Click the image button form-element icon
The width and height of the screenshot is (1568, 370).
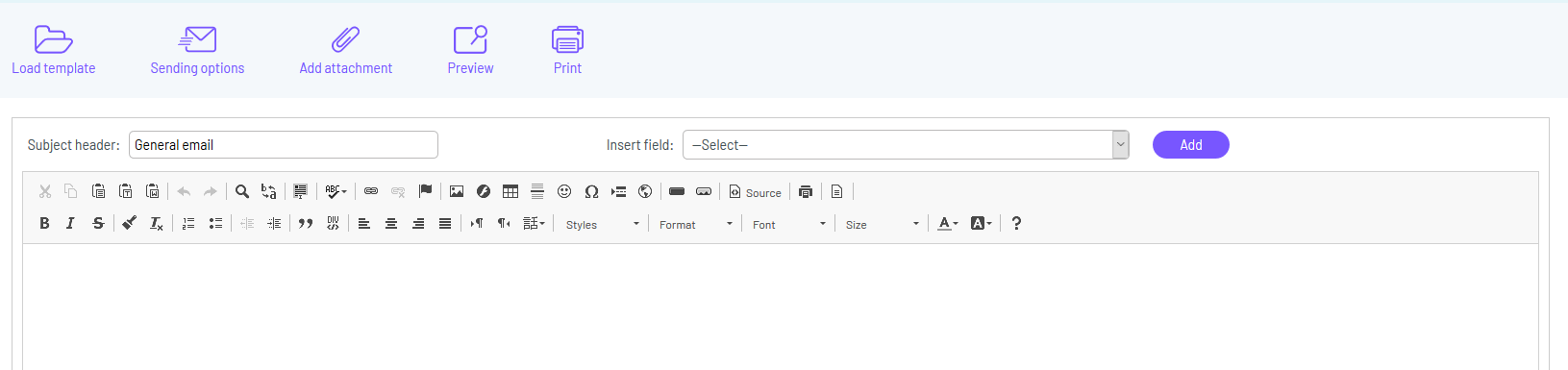click(704, 191)
